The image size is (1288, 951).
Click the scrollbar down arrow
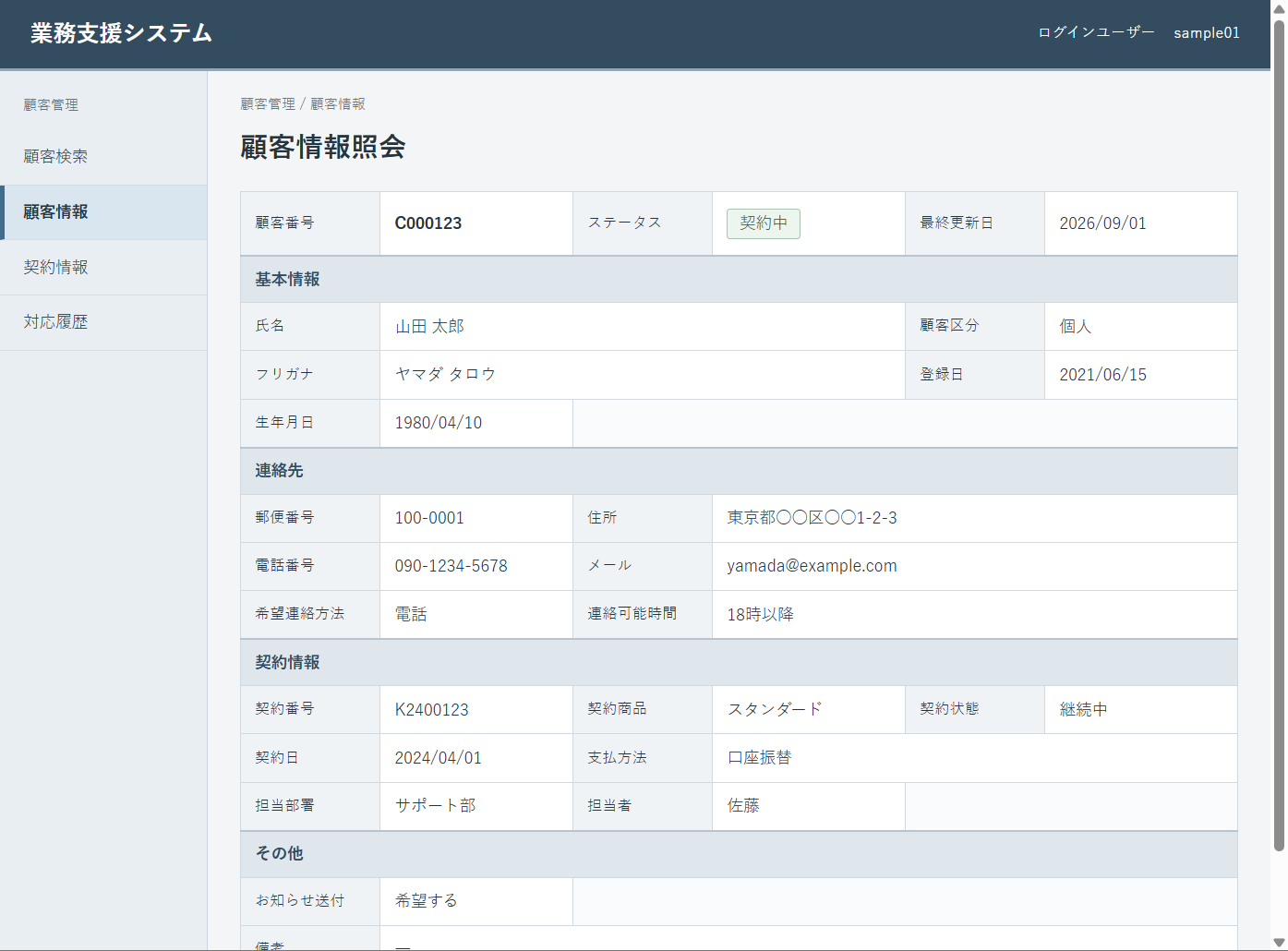(x=1279, y=942)
